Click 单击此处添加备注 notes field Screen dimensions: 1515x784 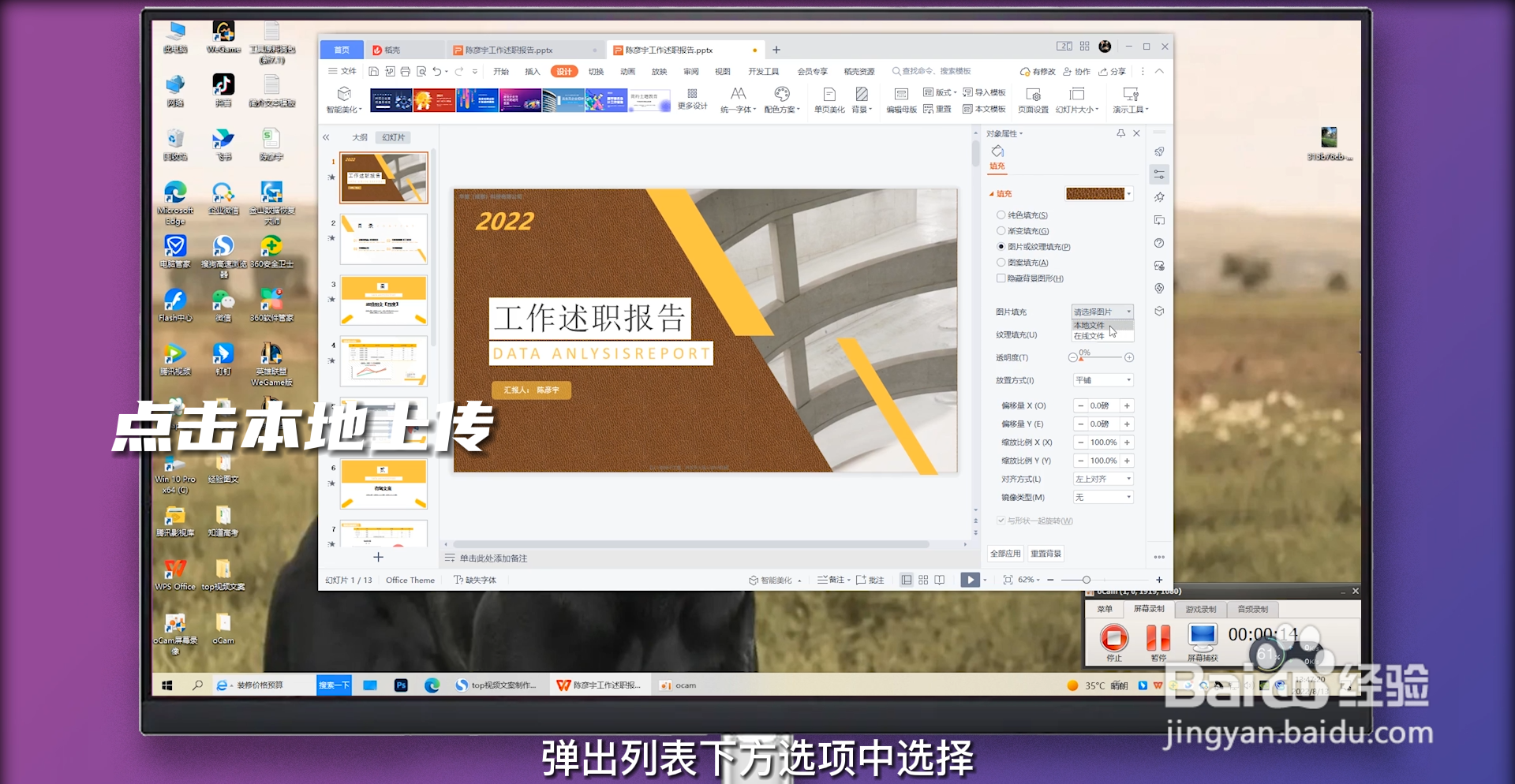[493, 558]
